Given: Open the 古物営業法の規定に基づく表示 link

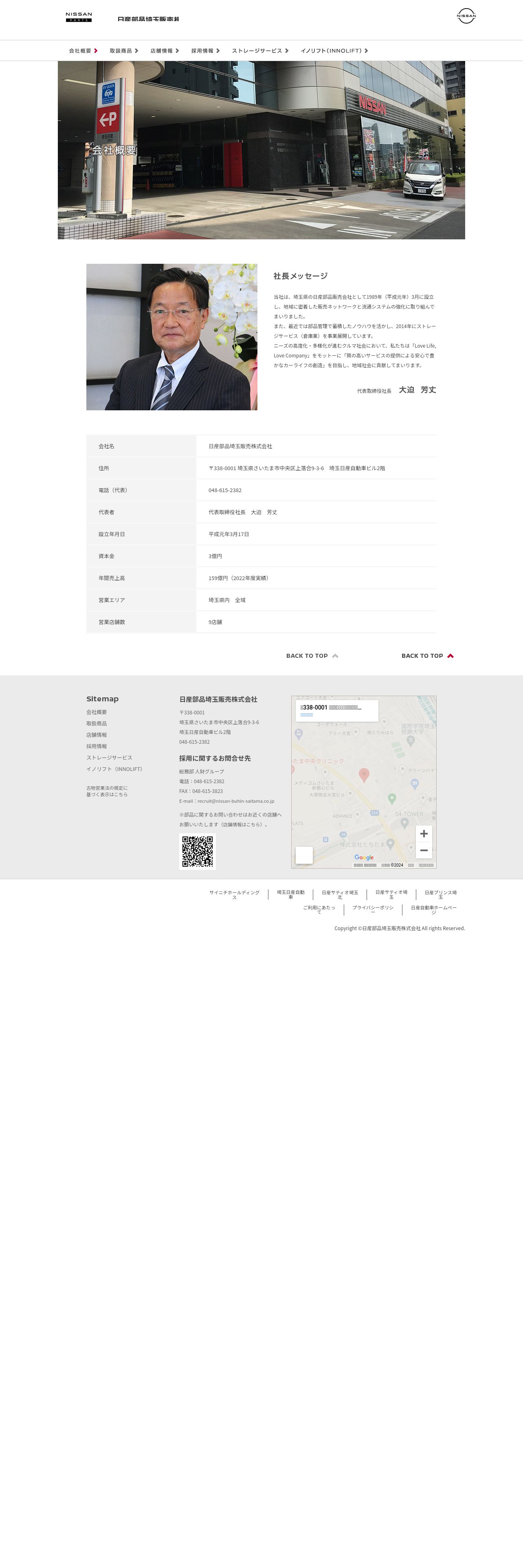Looking at the screenshot, I should pos(107,791).
